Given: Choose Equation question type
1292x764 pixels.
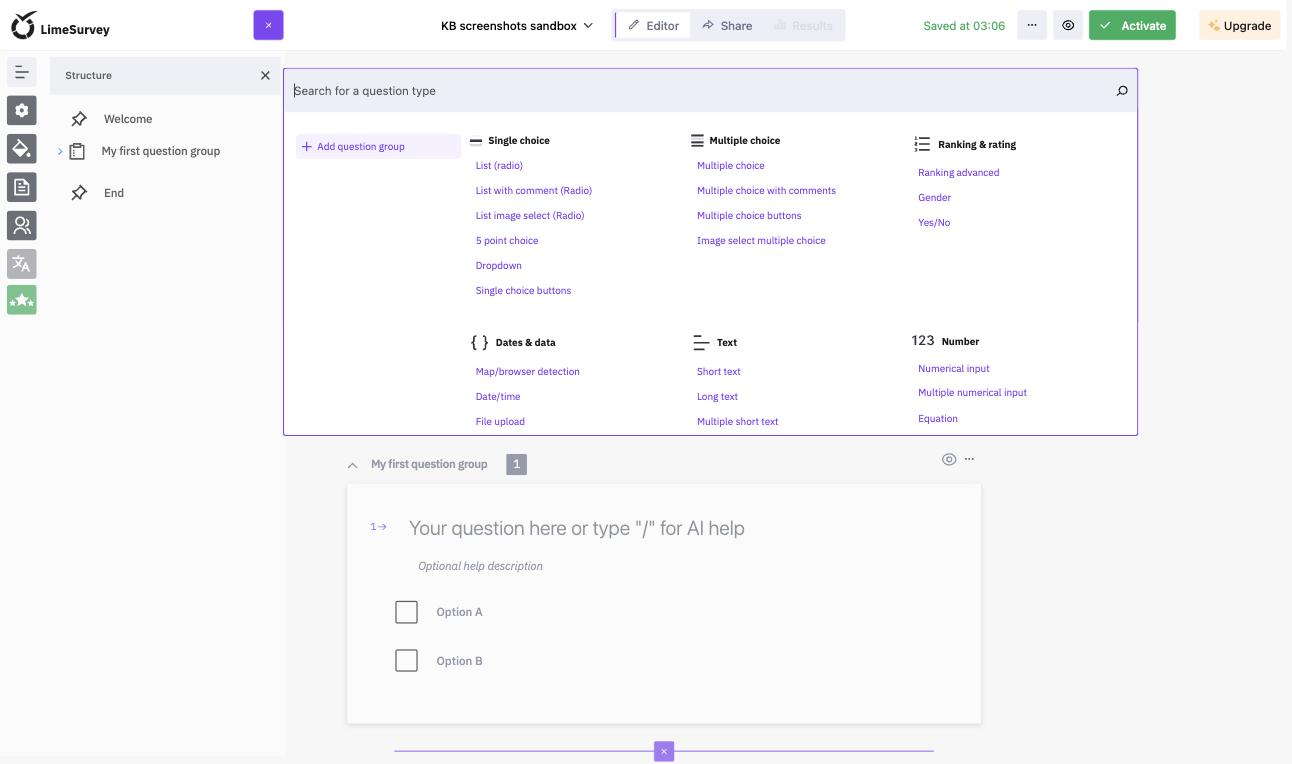Looking at the screenshot, I should click(938, 419).
